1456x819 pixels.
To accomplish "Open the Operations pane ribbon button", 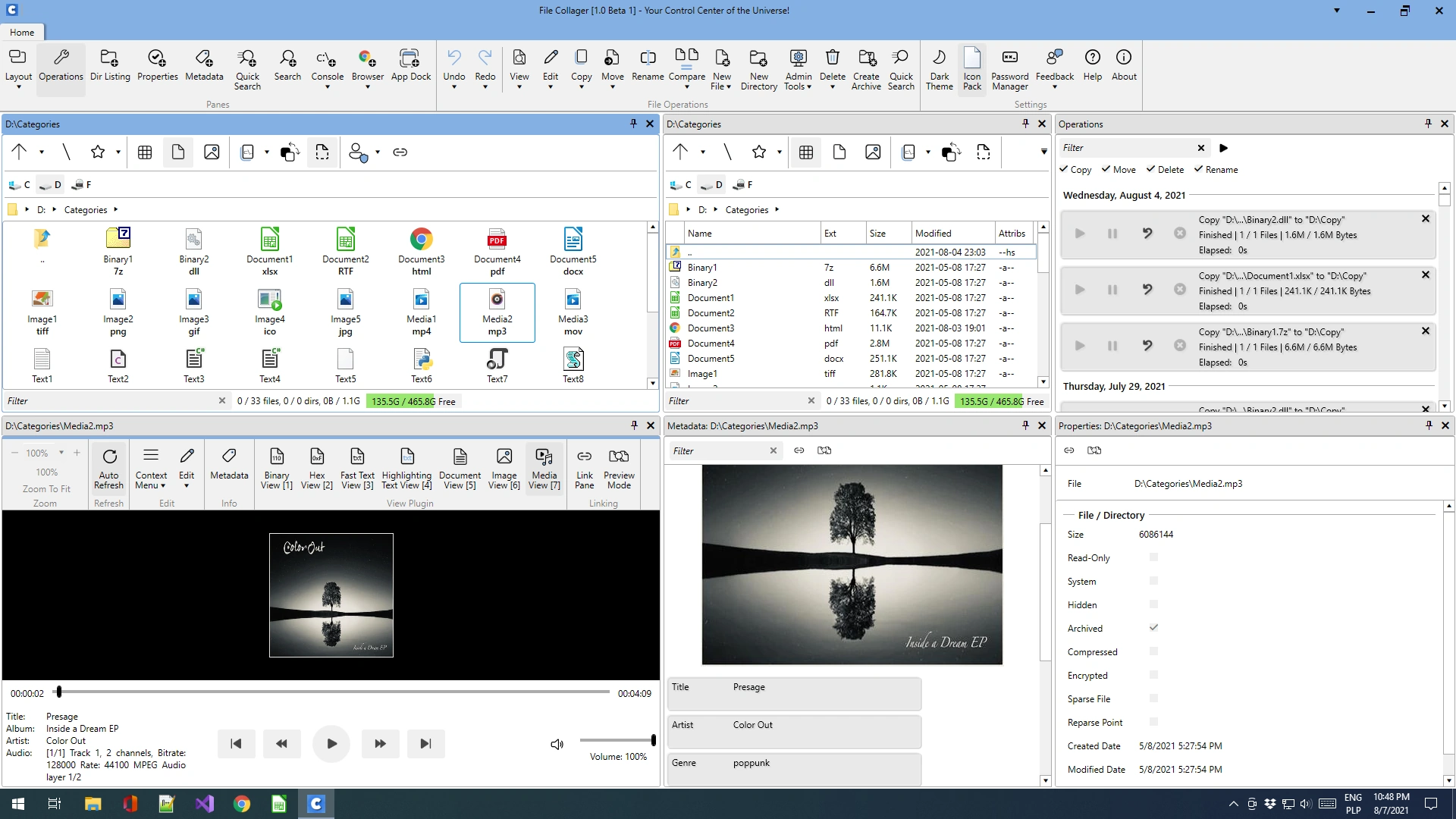I will 61,68.
